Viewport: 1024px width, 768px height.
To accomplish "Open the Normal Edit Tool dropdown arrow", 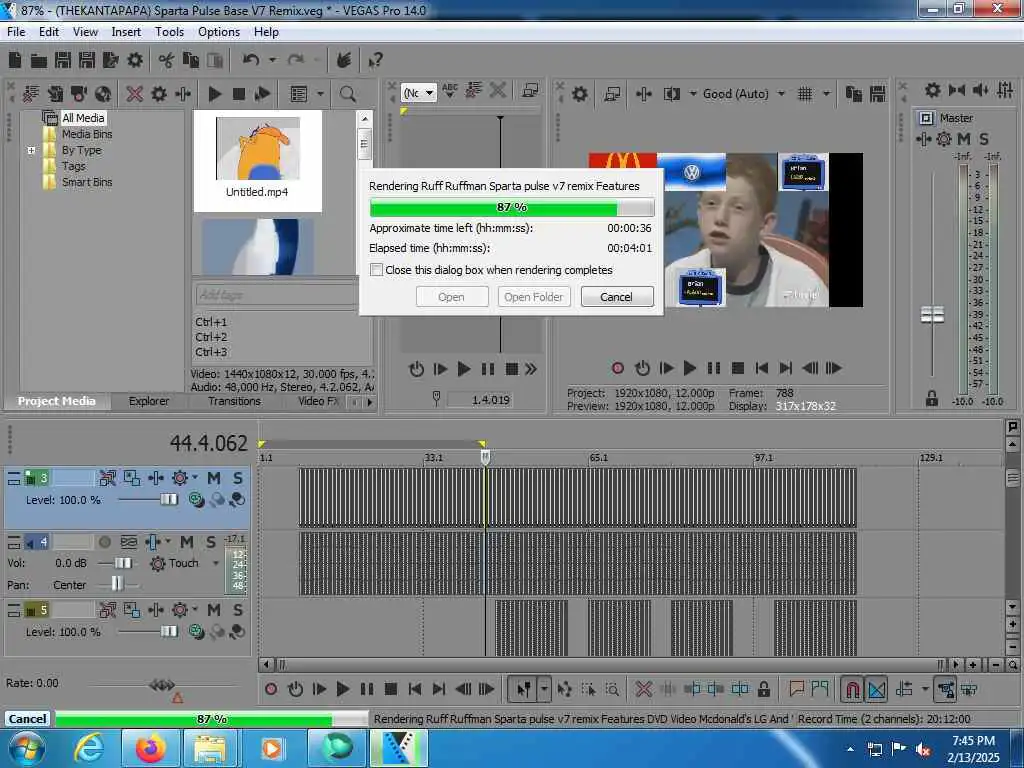I will point(544,689).
